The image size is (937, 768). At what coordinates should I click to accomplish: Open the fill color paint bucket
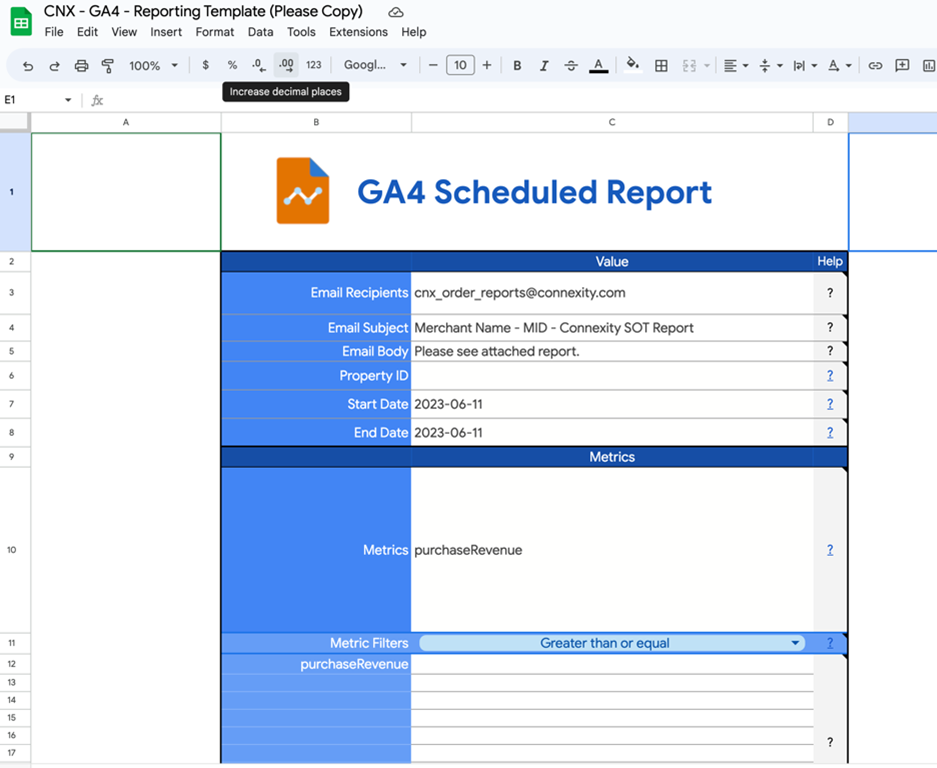[632, 65]
